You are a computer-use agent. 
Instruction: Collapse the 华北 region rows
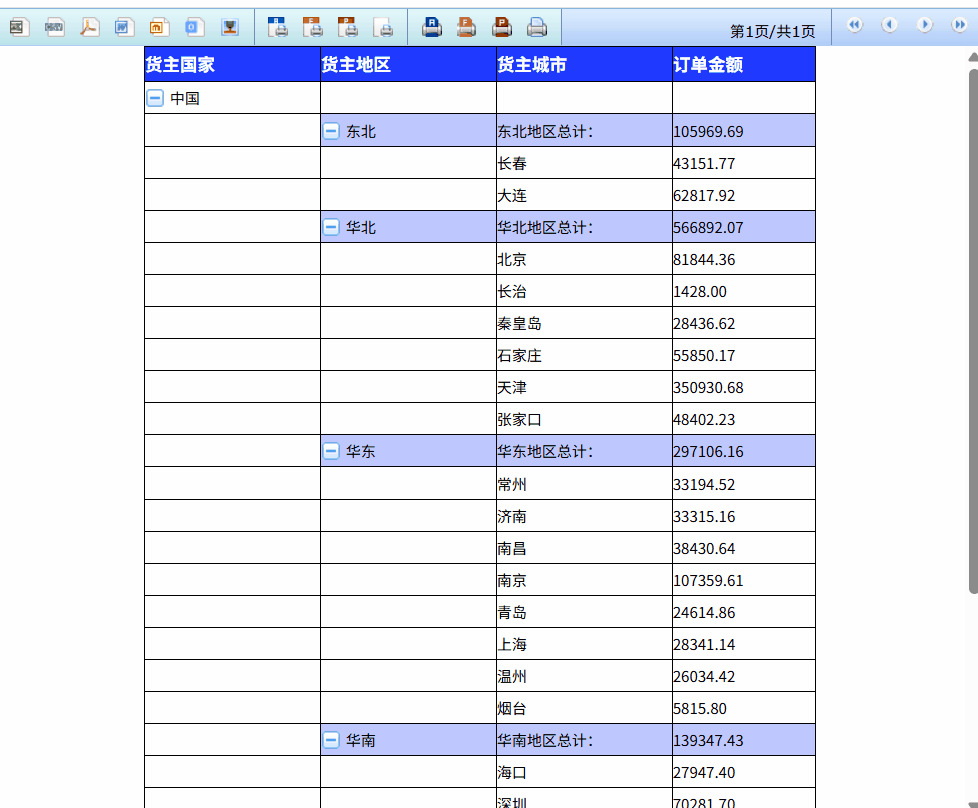(x=331, y=227)
